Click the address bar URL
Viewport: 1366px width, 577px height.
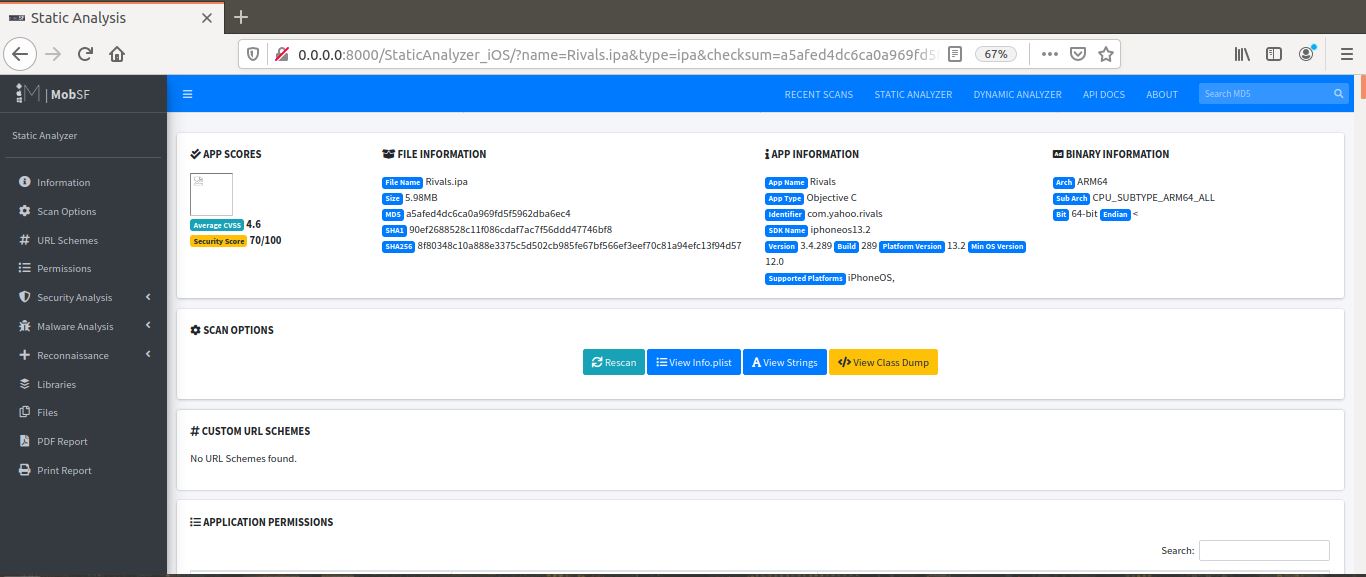[x=616, y=54]
